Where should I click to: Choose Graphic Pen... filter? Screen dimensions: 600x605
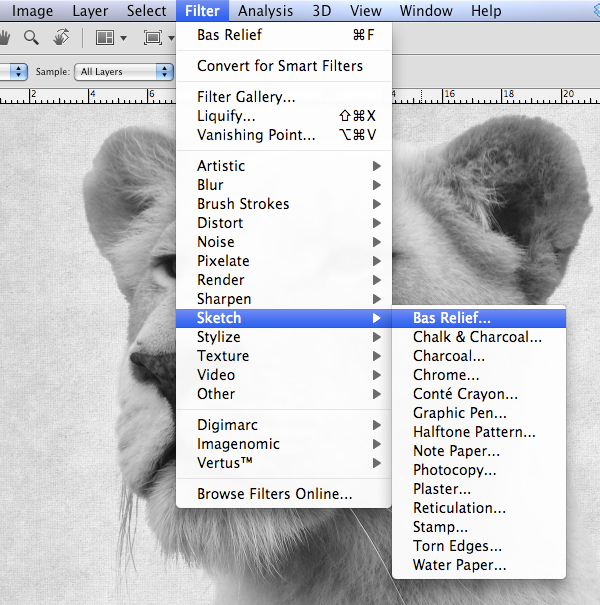tap(479, 413)
